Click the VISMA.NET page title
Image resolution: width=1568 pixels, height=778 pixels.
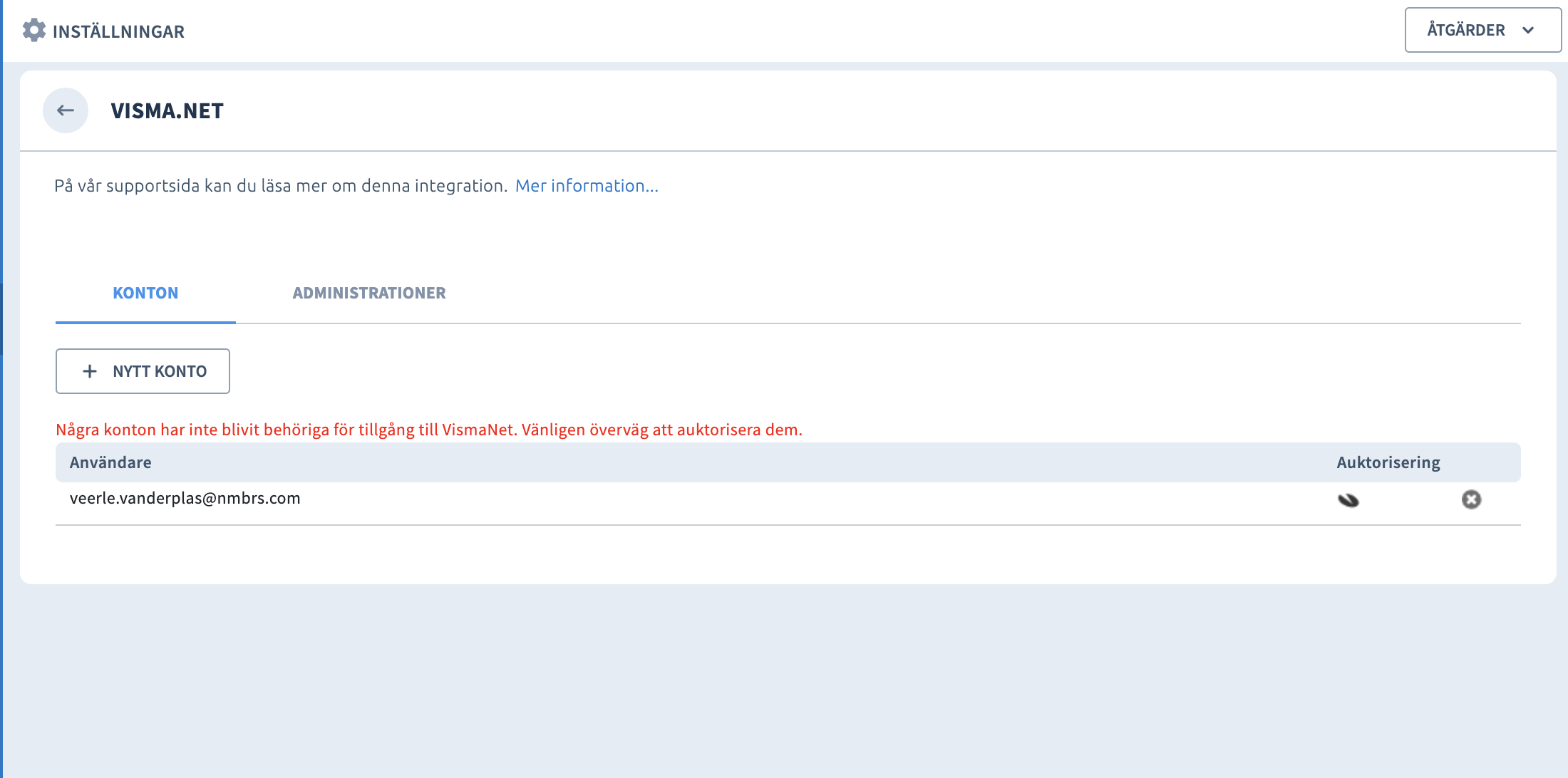tap(167, 111)
